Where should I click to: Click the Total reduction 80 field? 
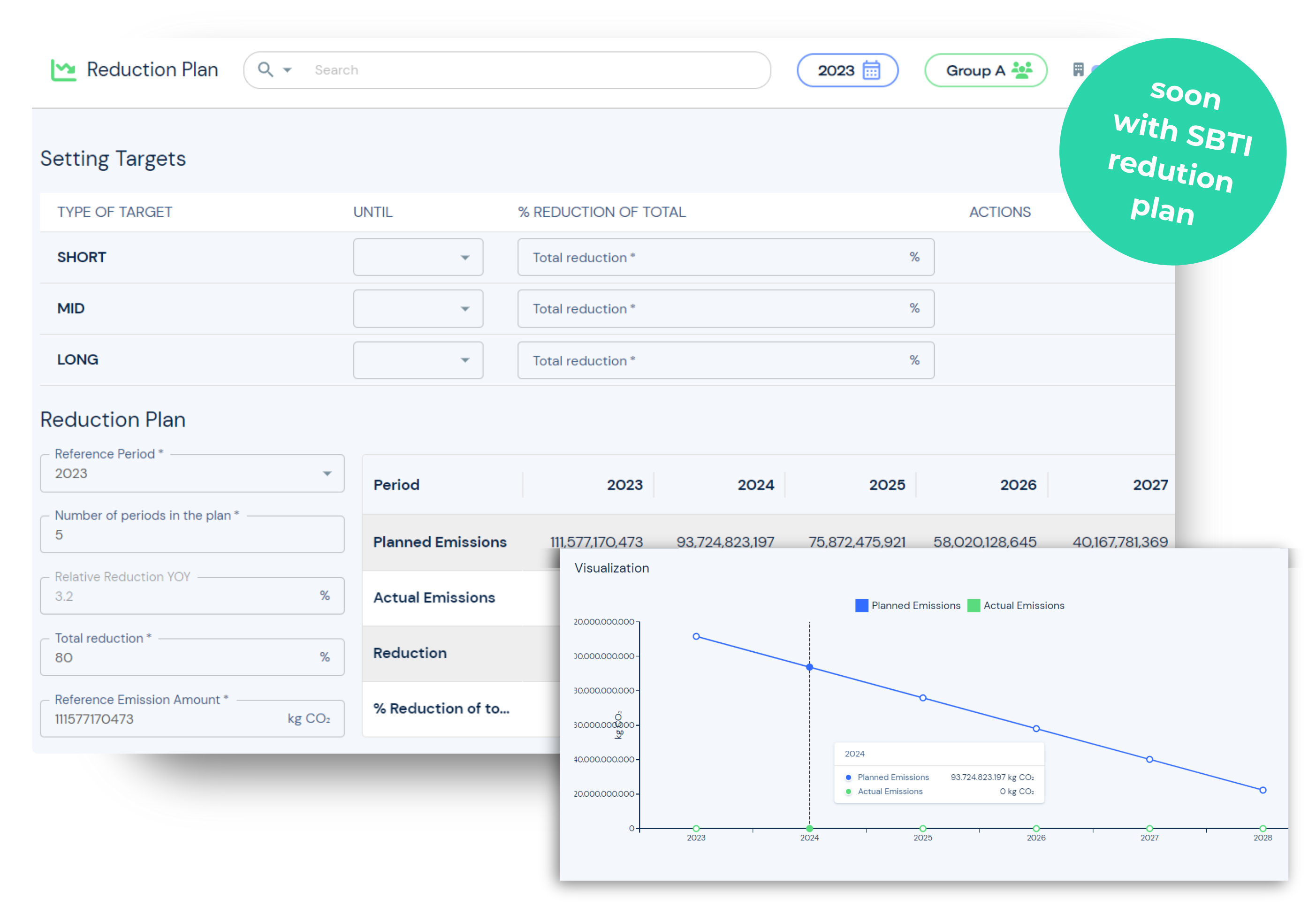pos(192,657)
